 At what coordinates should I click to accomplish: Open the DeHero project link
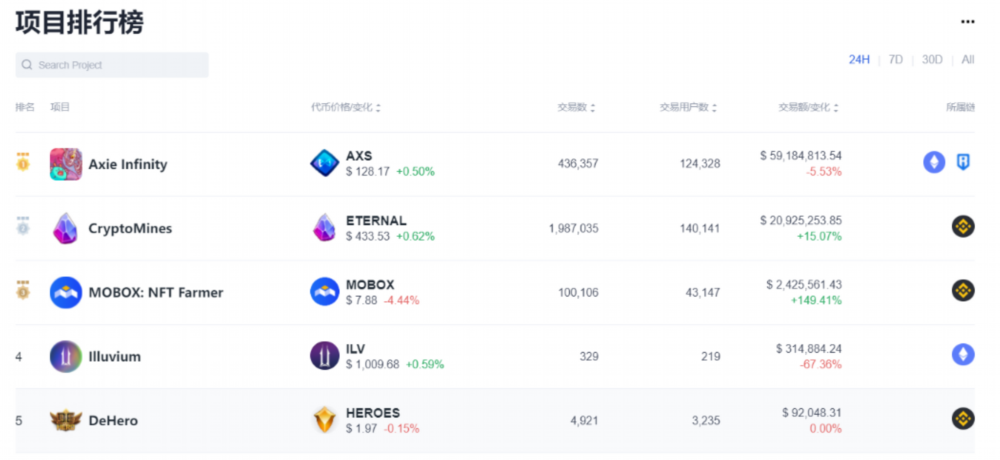point(113,420)
